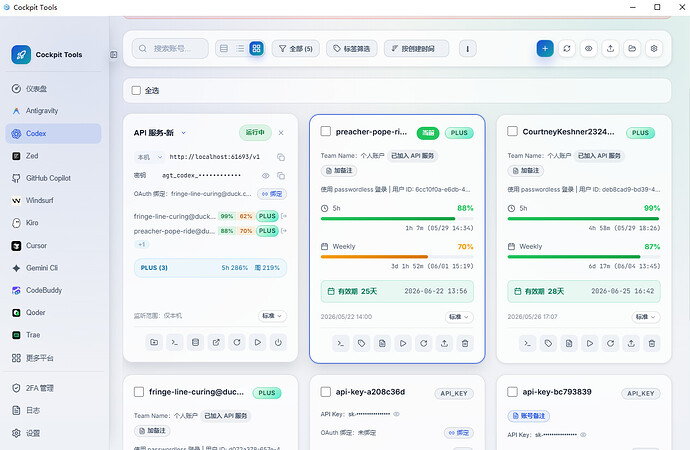Viewport: 690px width, 450px height.
Task: Open 标准 dropdown on CourtneyKeshner card
Action: (646, 317)
